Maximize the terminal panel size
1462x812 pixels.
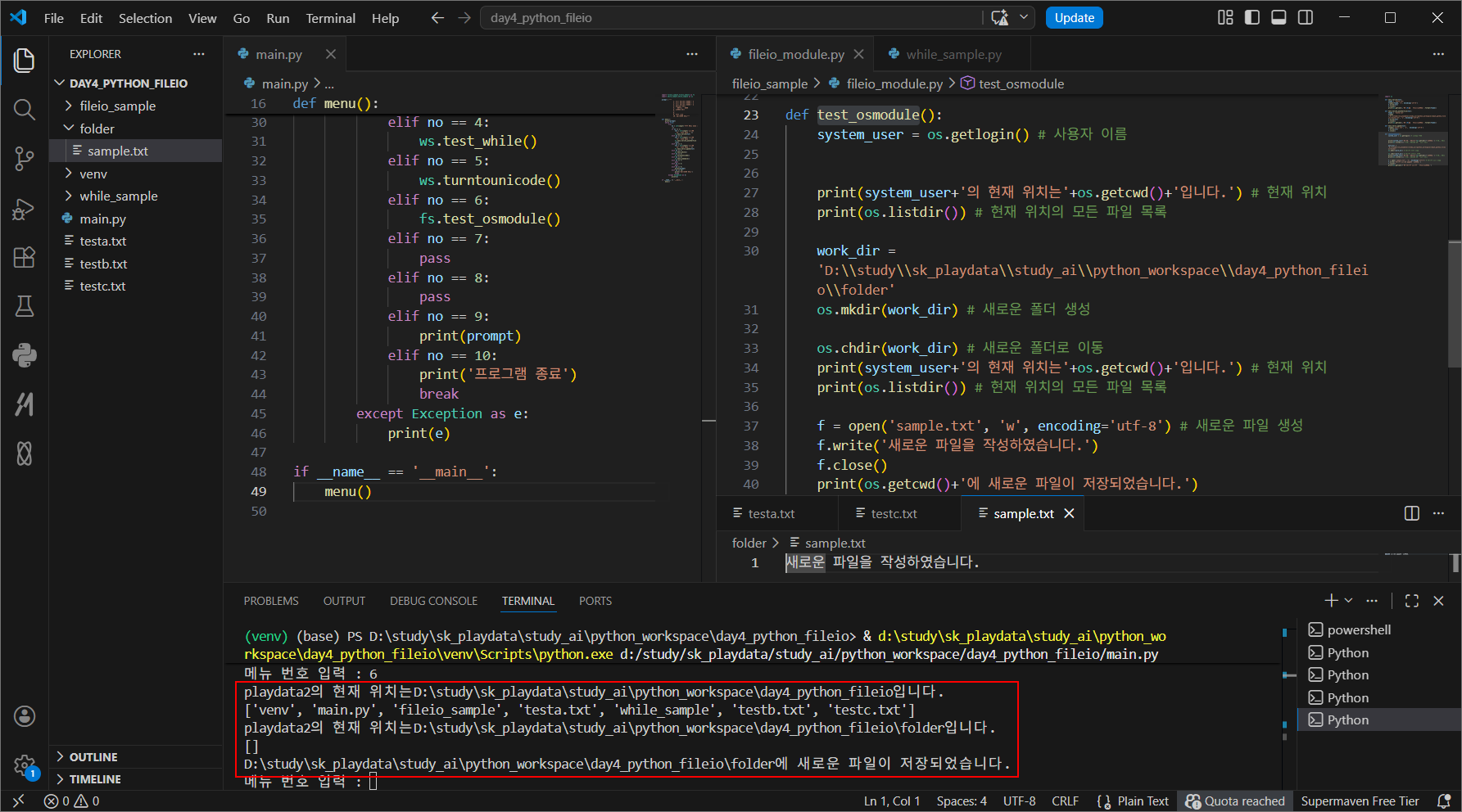(x=1412, y=601)
